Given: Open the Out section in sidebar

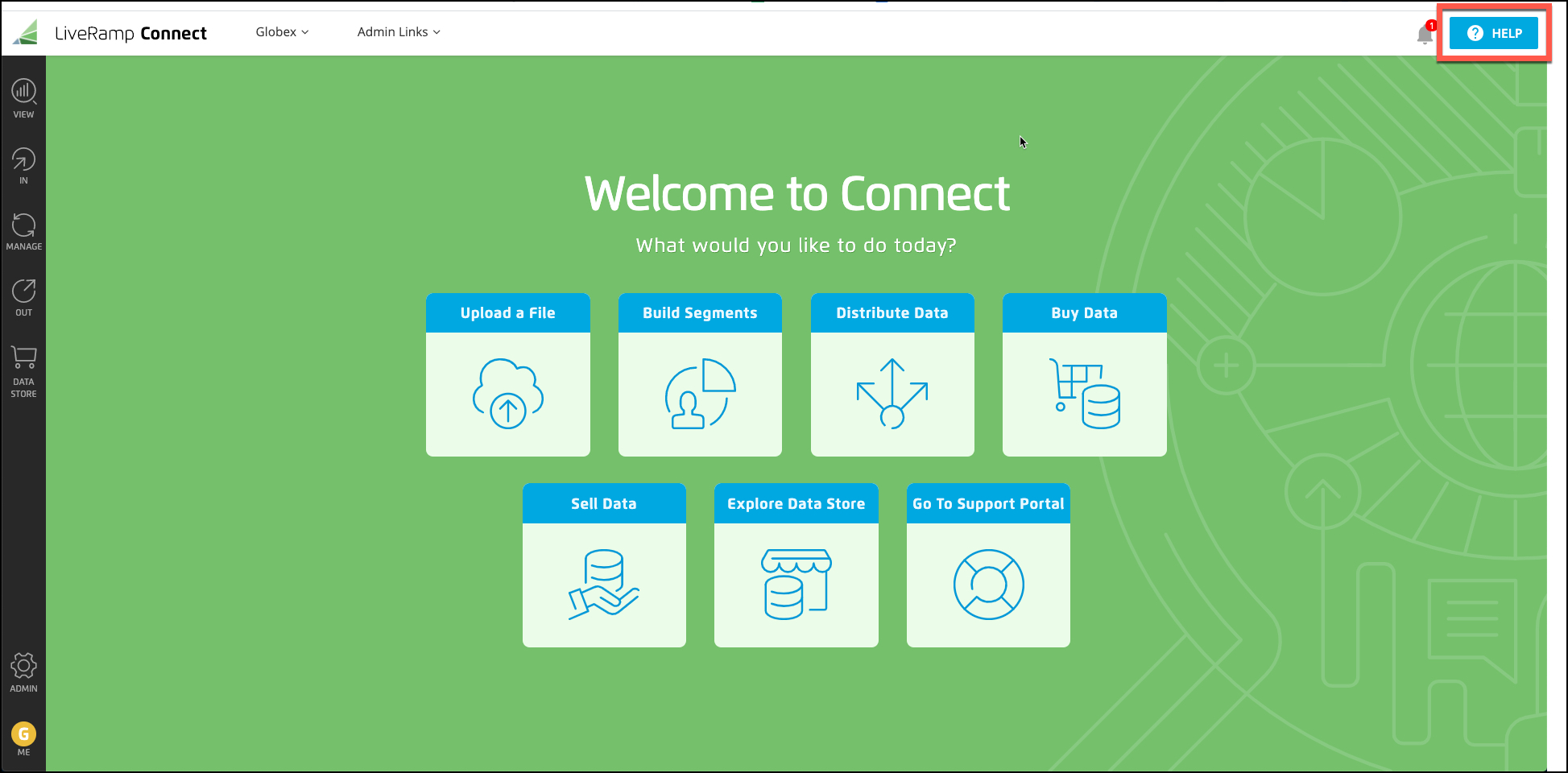Looking at the screenshot, I should coord(23,297).
